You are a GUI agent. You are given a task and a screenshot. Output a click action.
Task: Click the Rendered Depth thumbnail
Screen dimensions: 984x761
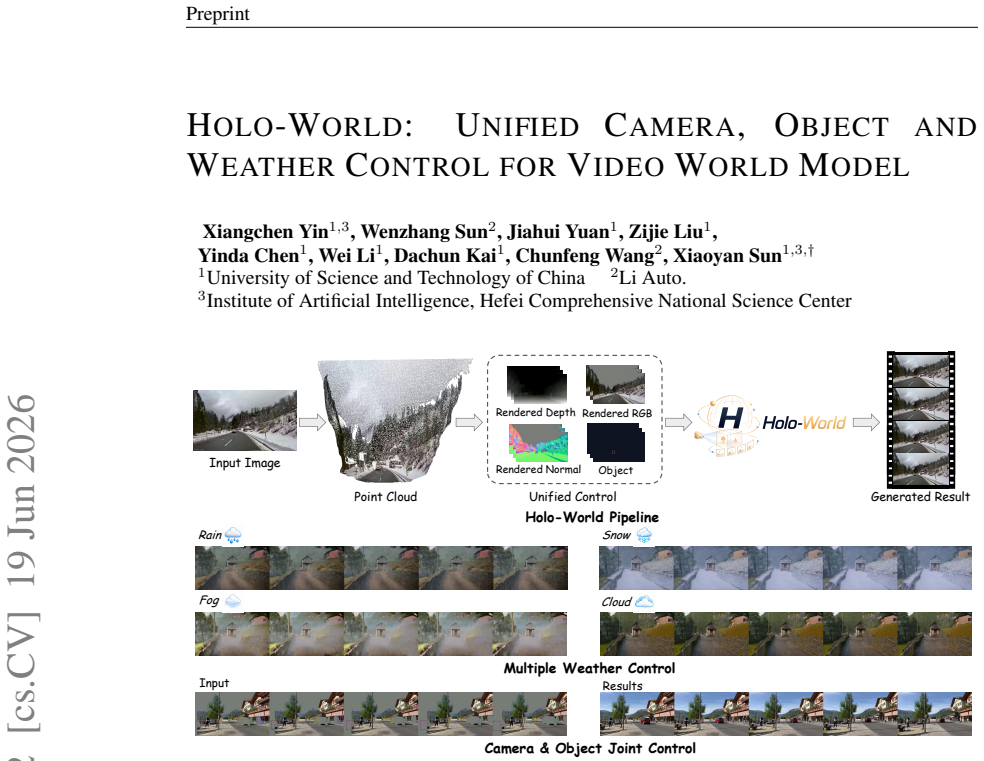click(x=537, y=385)
